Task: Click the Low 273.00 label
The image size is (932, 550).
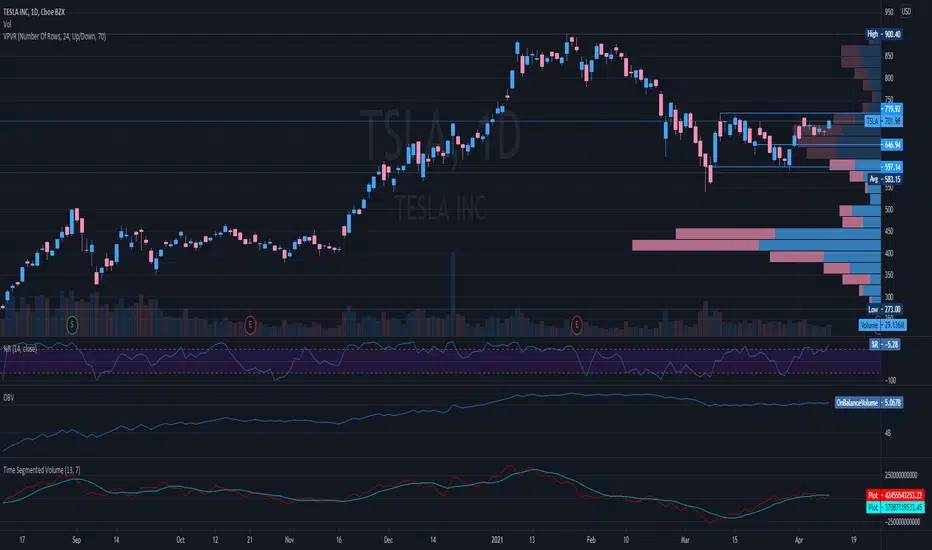Action: [884, 309]
